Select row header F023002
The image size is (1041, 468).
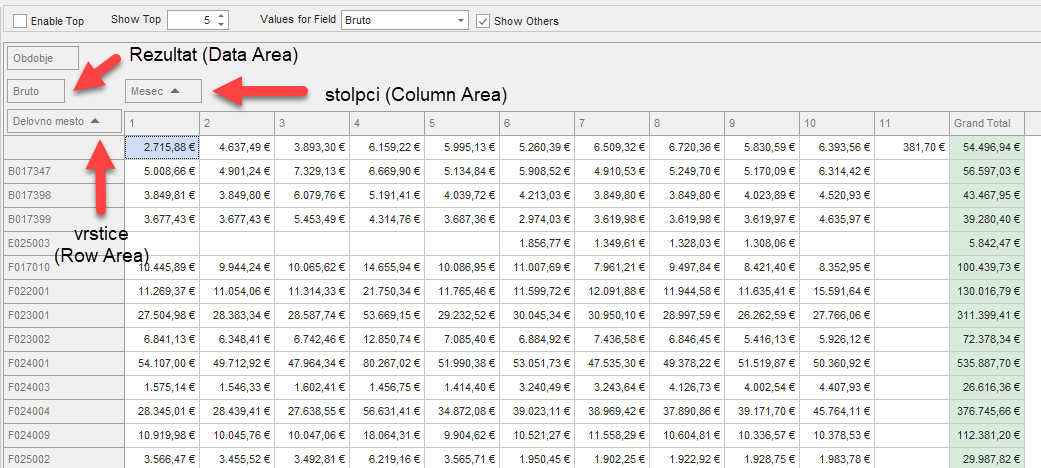(64, 339)
